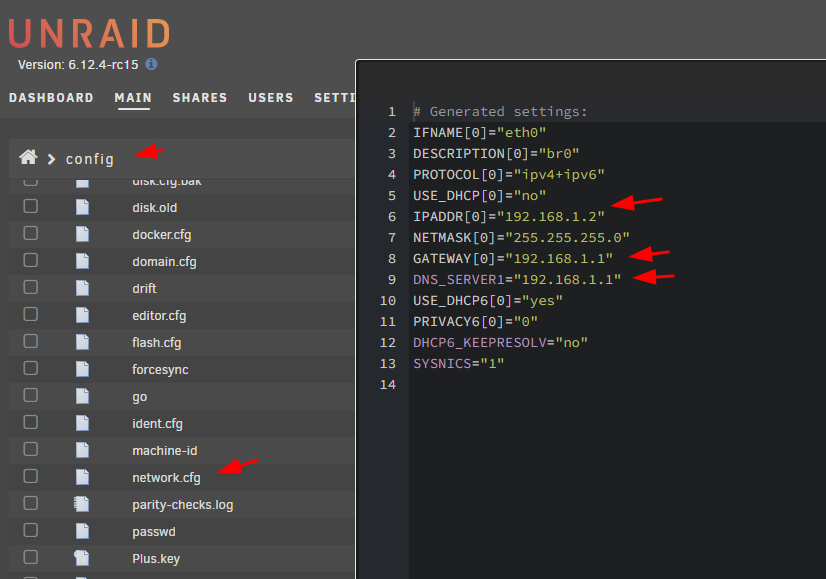This screenshot has height=579, width=826.
Task: Open the editor.cfg file
Action: (159, 316)
